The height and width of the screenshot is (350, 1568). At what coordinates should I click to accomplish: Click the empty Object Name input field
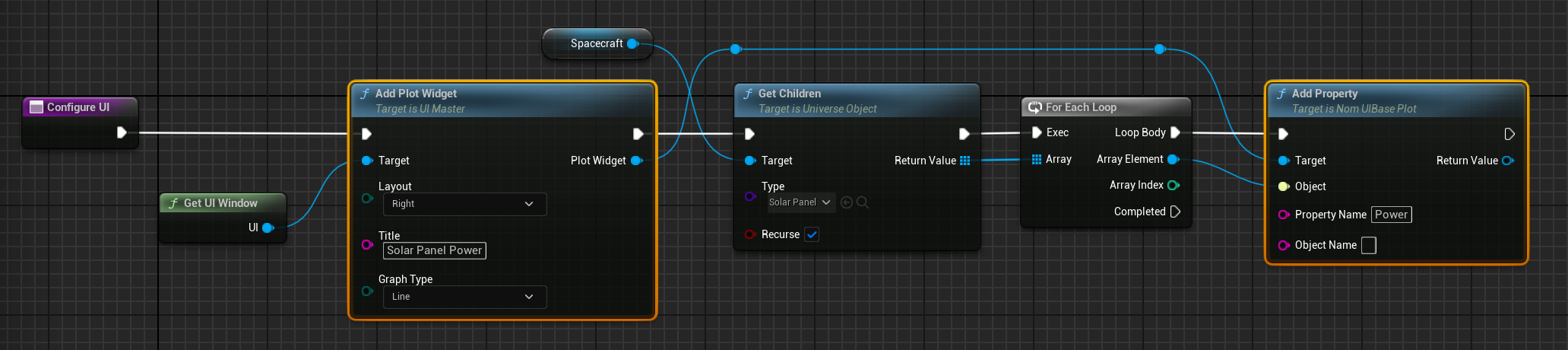[1368, 245]
